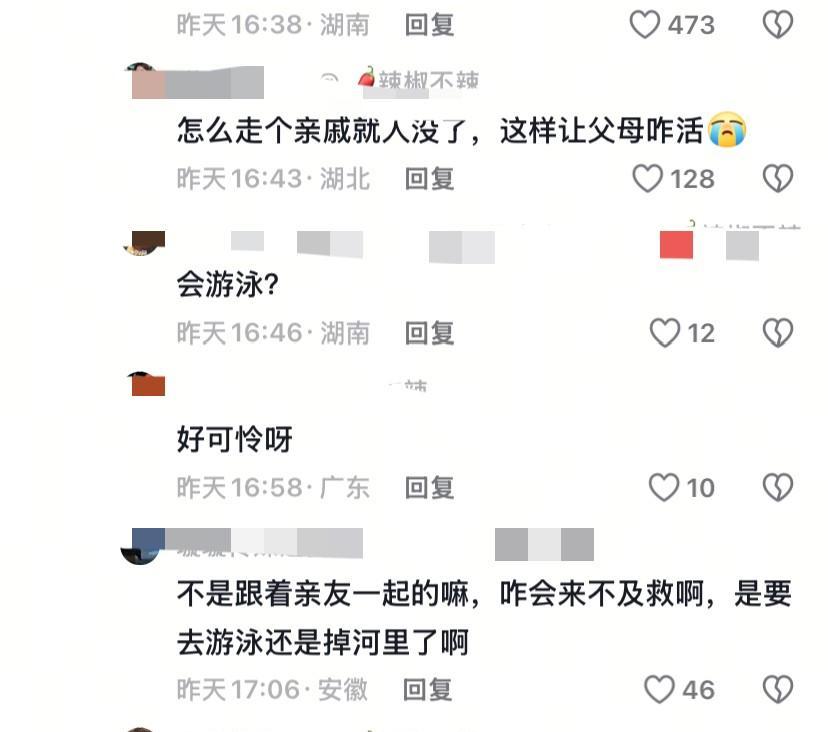Dislike the 16:38 Hunan comment
This screenshot has width=828, height=732.
point(778,25)
